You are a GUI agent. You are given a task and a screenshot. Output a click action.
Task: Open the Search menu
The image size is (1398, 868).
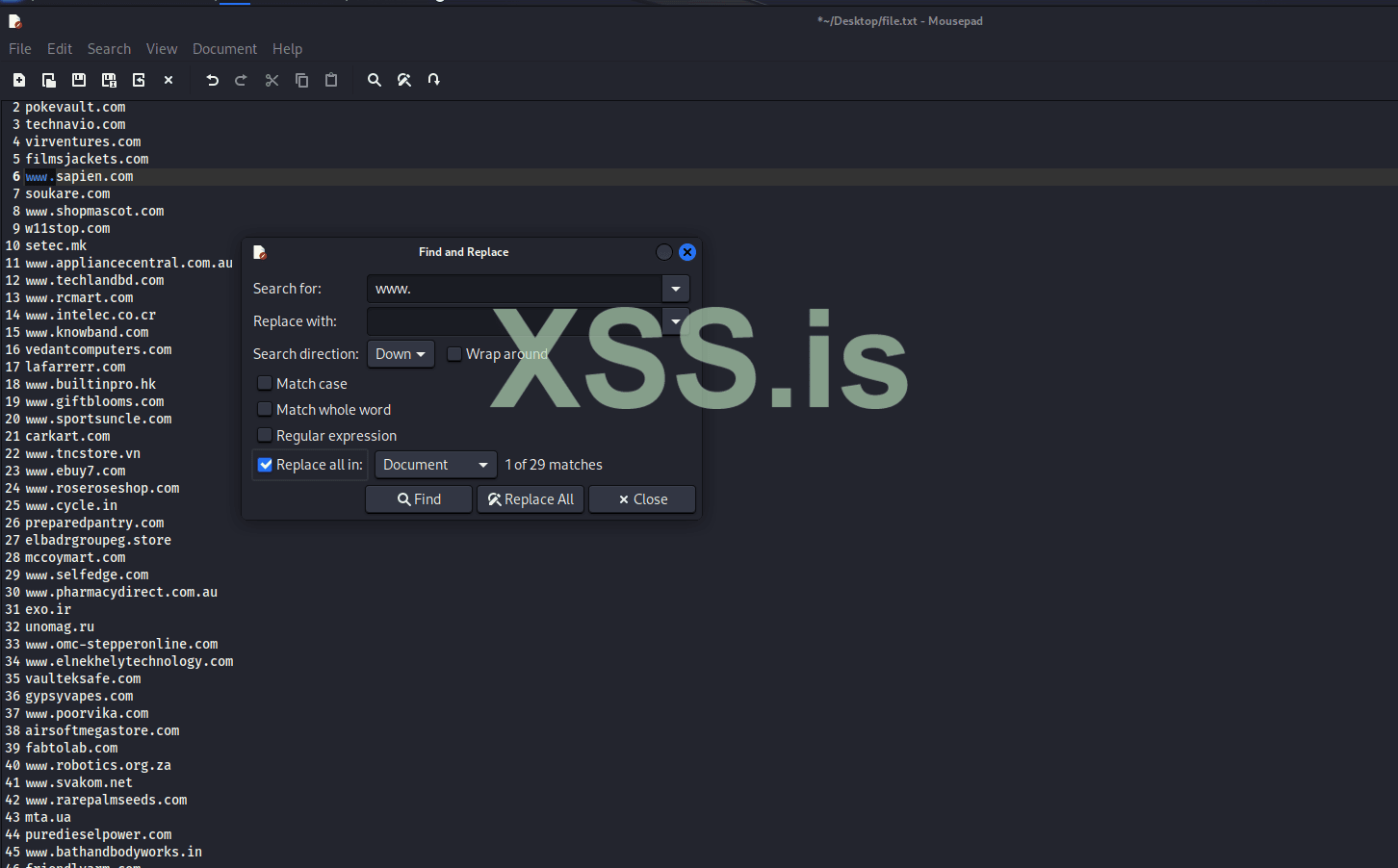(x=109, y=49)
